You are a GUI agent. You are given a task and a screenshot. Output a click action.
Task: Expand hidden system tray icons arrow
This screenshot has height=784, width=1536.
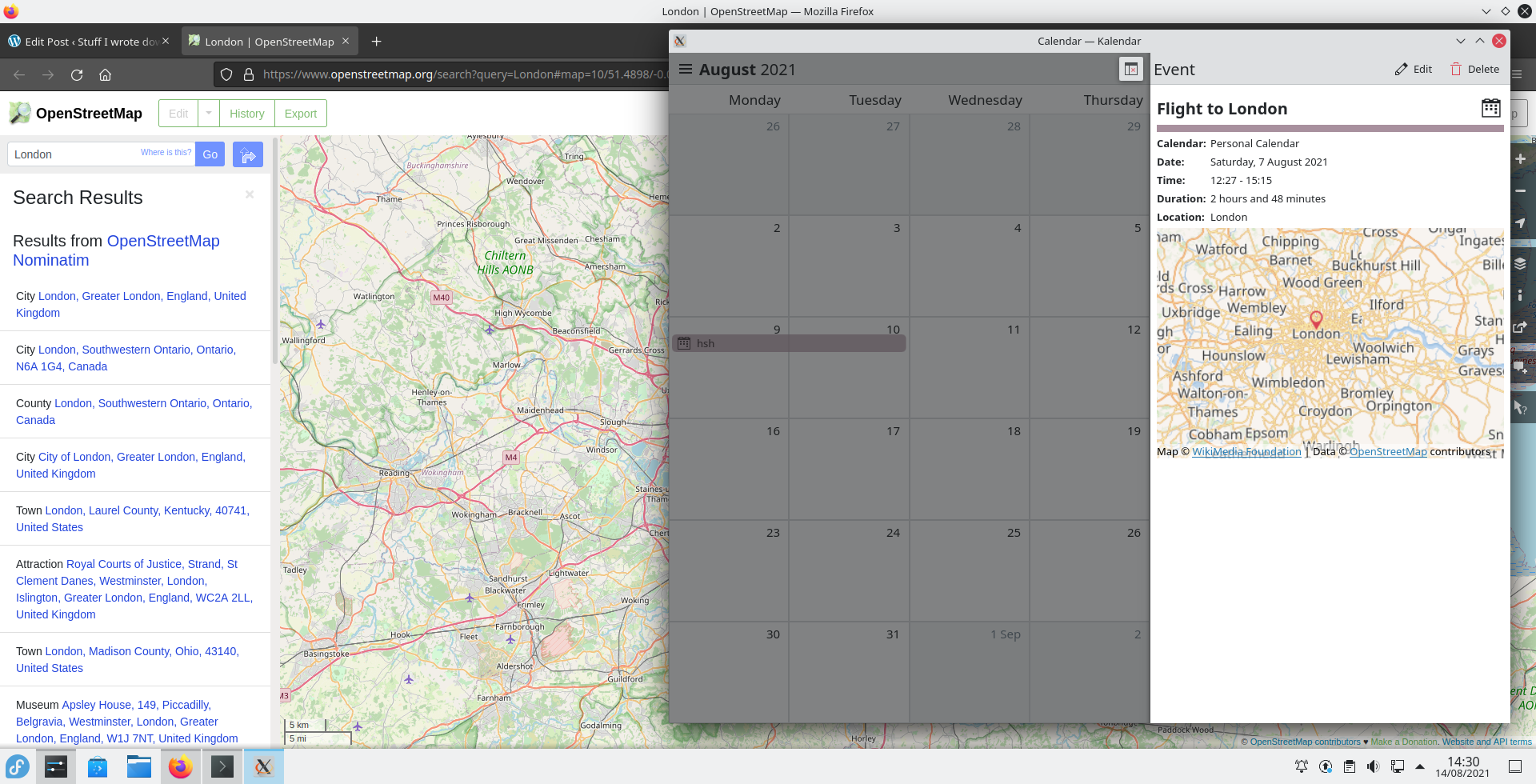pos(1420,766)
